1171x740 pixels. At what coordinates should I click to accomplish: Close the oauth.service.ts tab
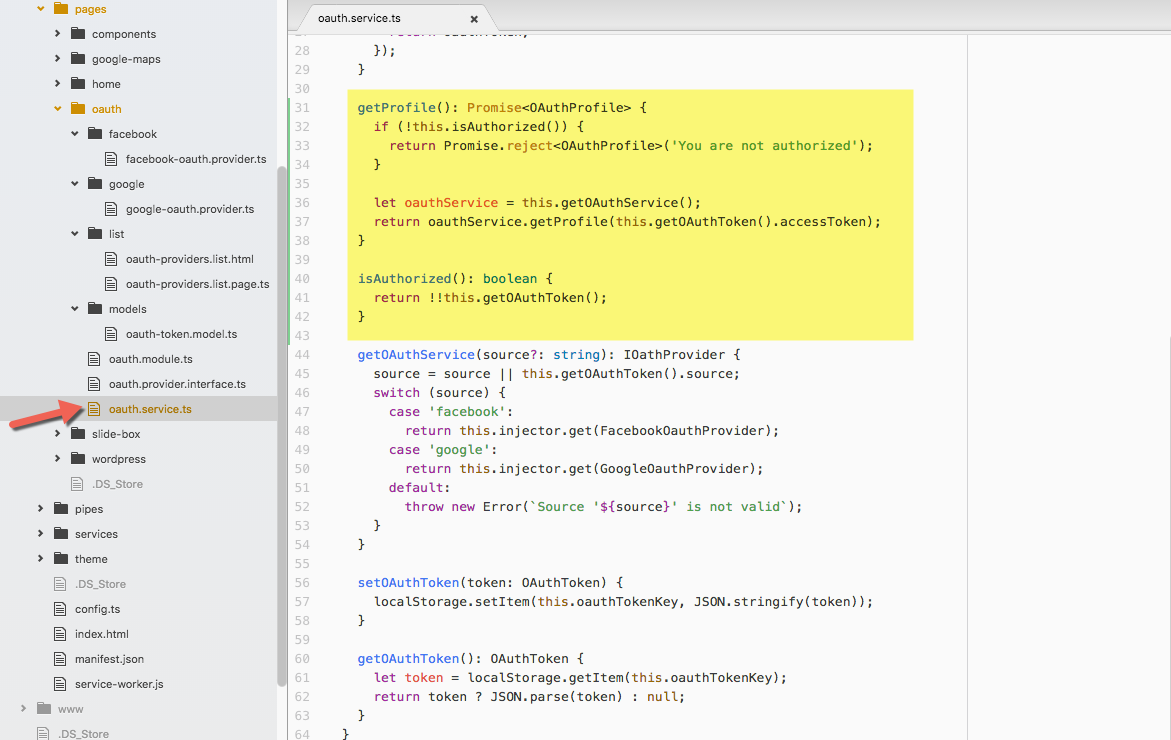(474, 19)
